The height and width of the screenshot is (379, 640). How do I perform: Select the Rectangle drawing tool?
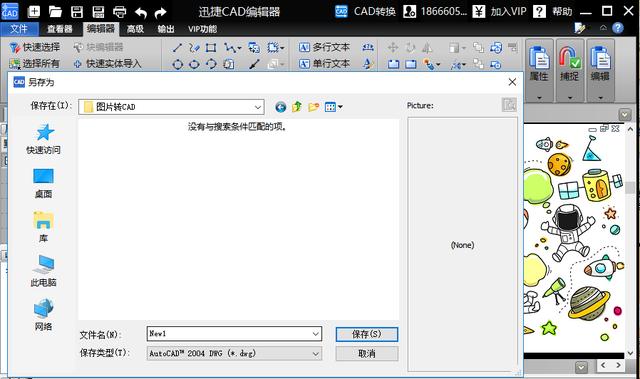[x=211, y=48]
